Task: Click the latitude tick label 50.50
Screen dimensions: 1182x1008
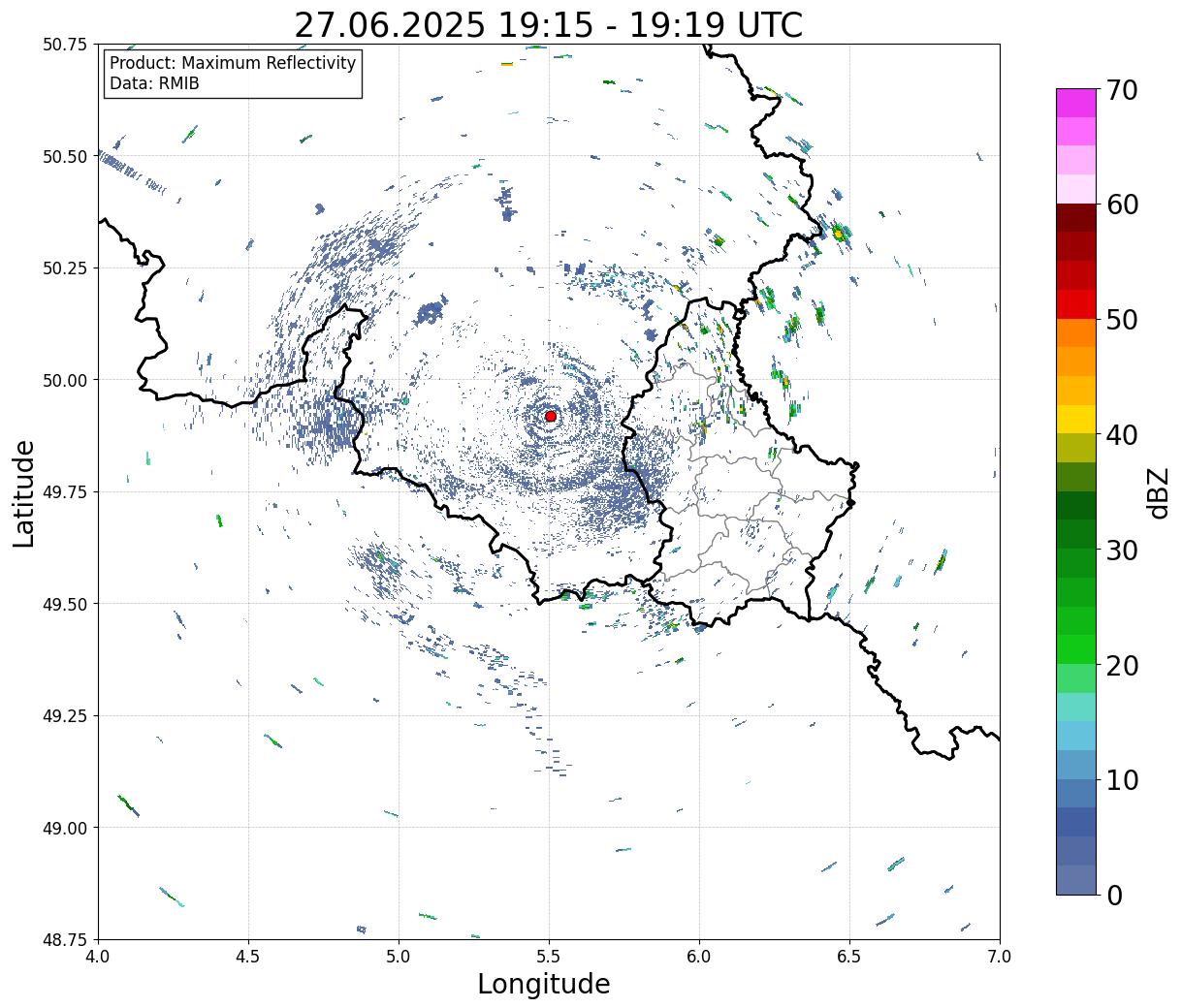Action: click(65, 156)
